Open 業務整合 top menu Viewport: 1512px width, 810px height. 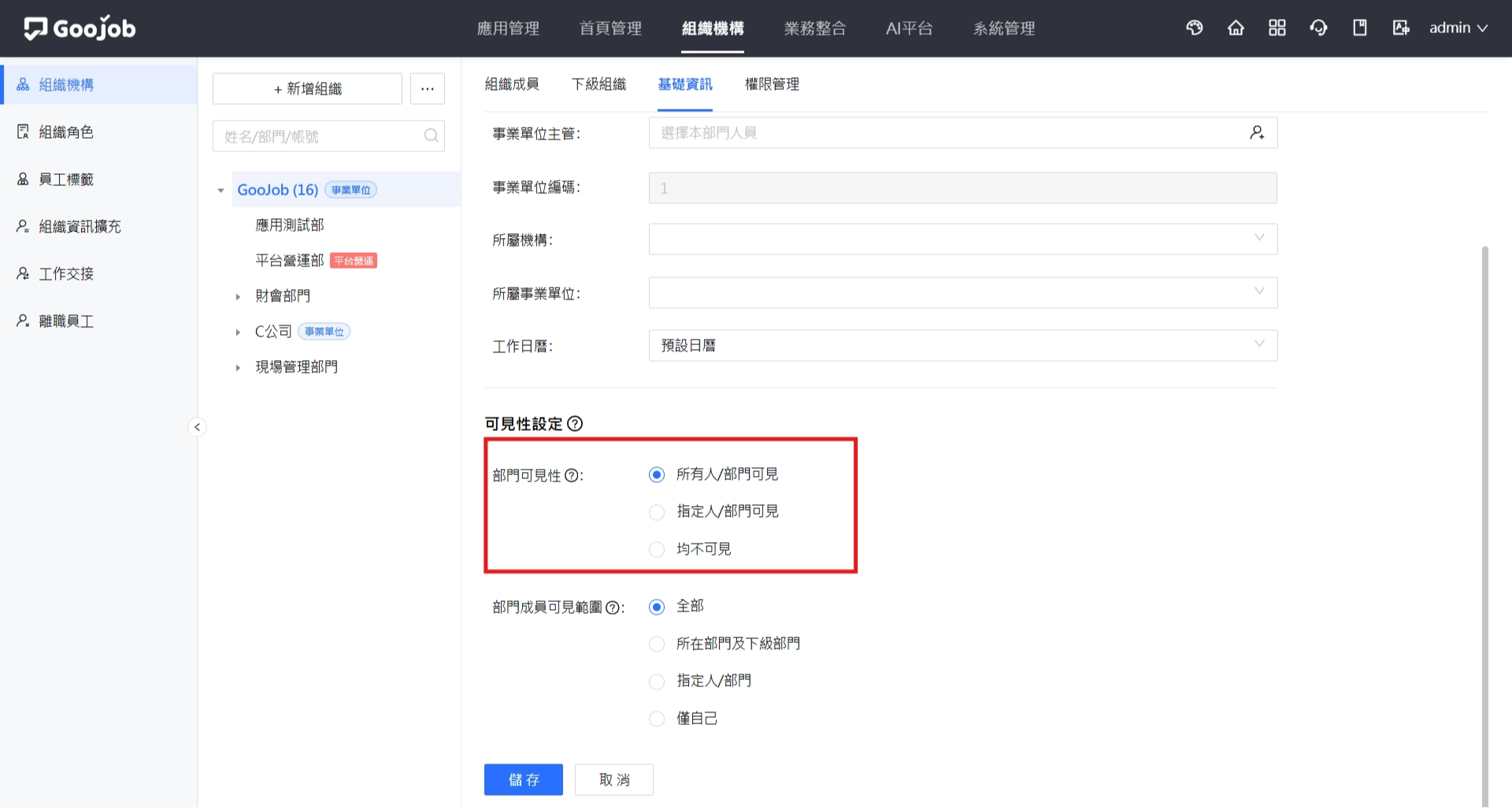(x=815, y=28)
